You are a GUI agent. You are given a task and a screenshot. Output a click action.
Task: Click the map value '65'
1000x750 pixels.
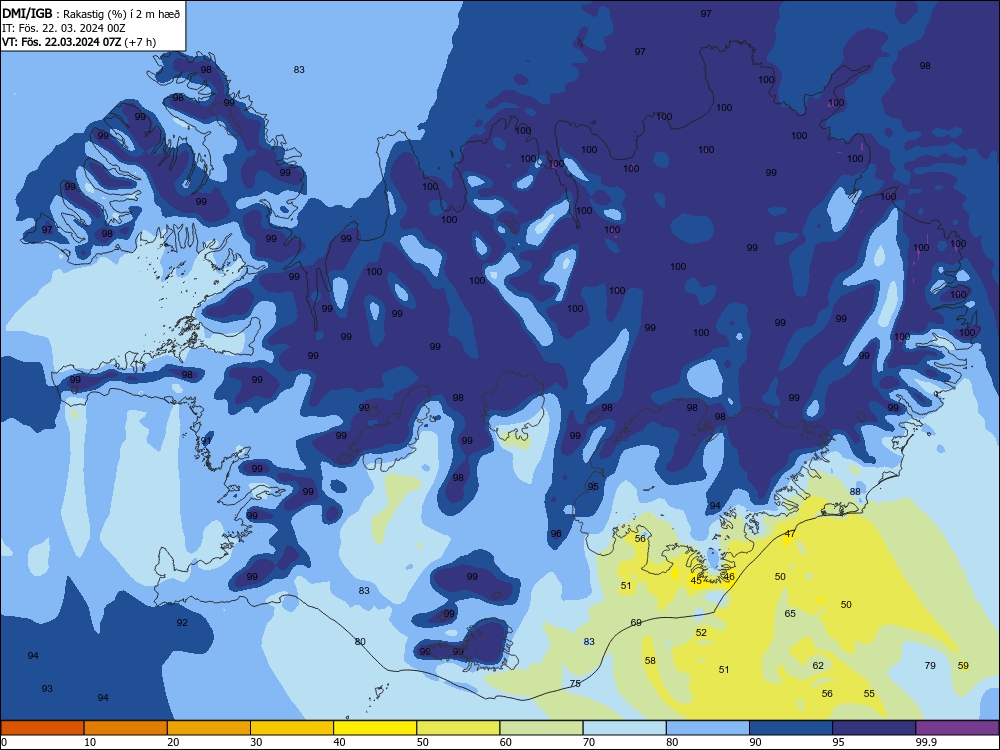[x=790, y=614]
